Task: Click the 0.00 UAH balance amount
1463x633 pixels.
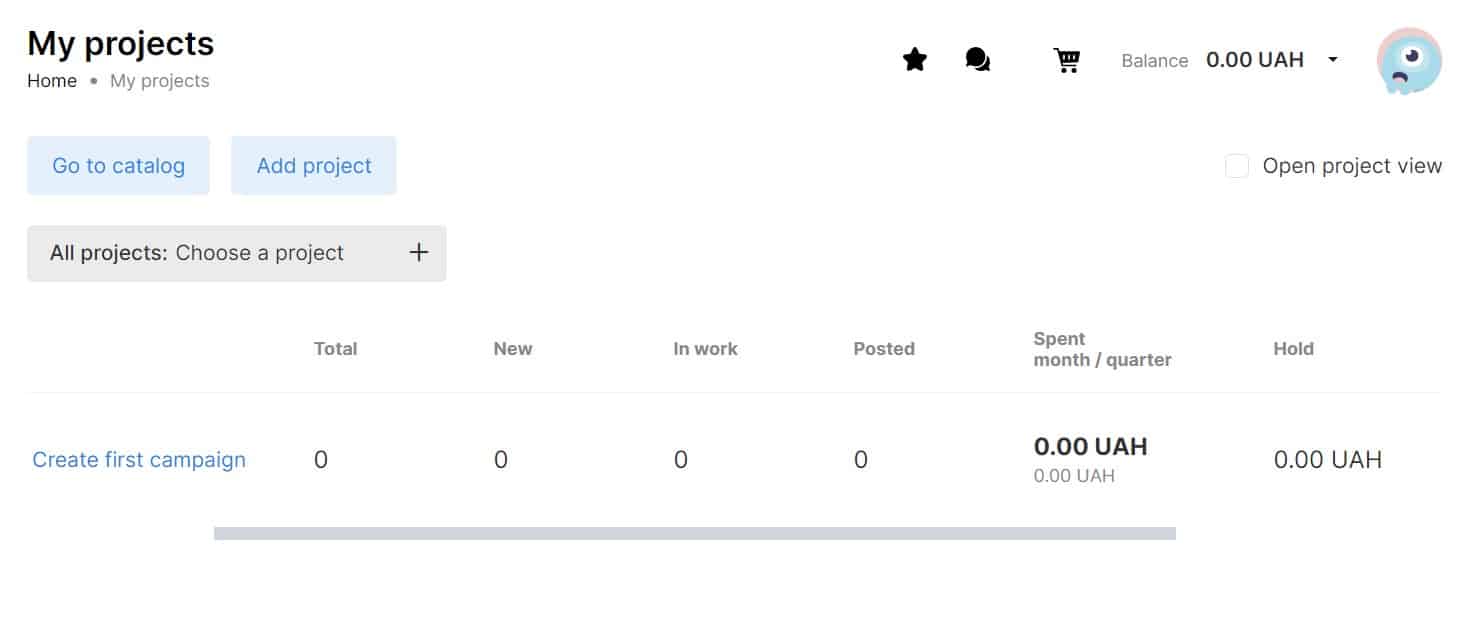Action: point(1255,60)
